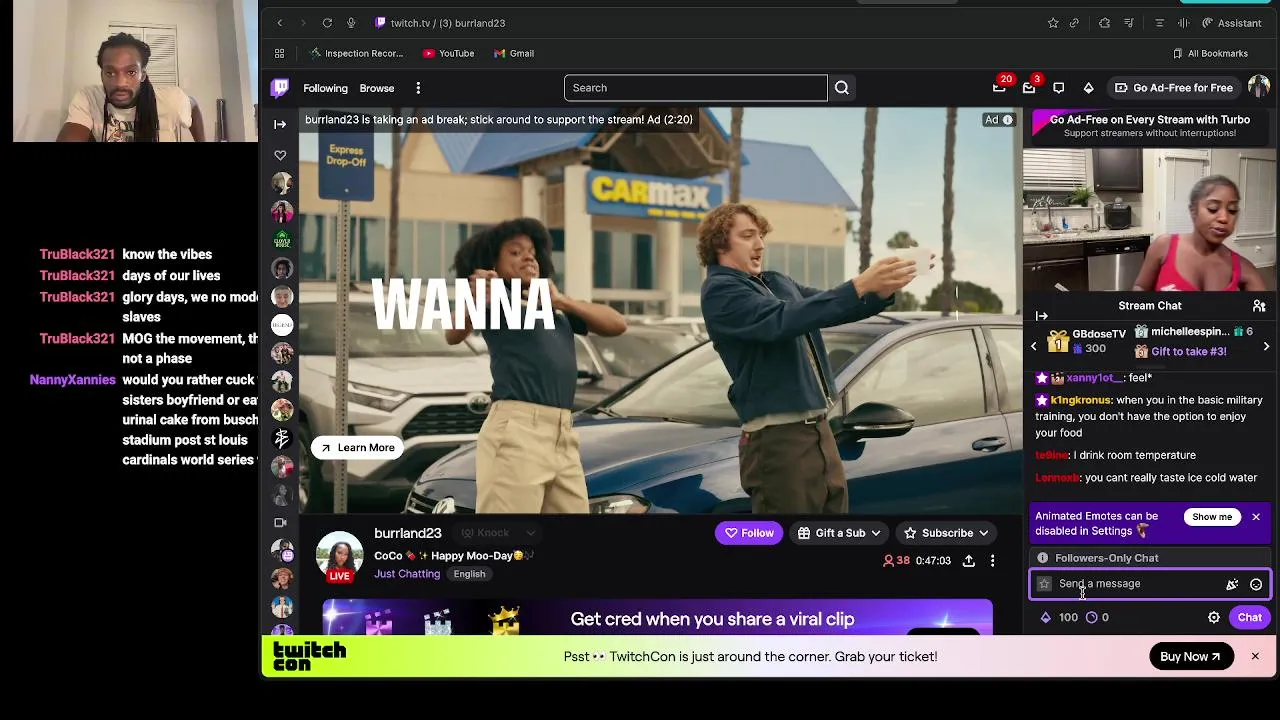Screen dimensions: 1280x720
Task: Click Buy Now TwitchCon button
Action: pos(1190,657)
